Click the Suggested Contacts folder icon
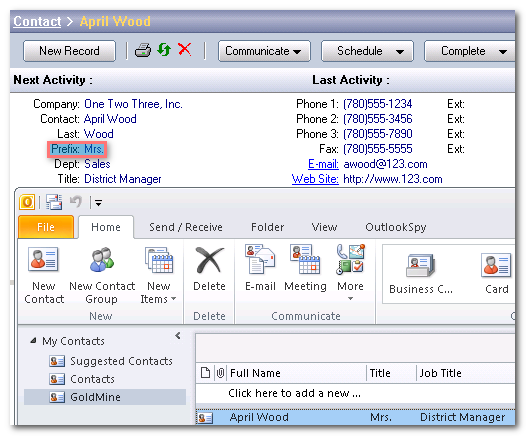The height and width of the screenshot is (436, 526). [x=57, y=361]
